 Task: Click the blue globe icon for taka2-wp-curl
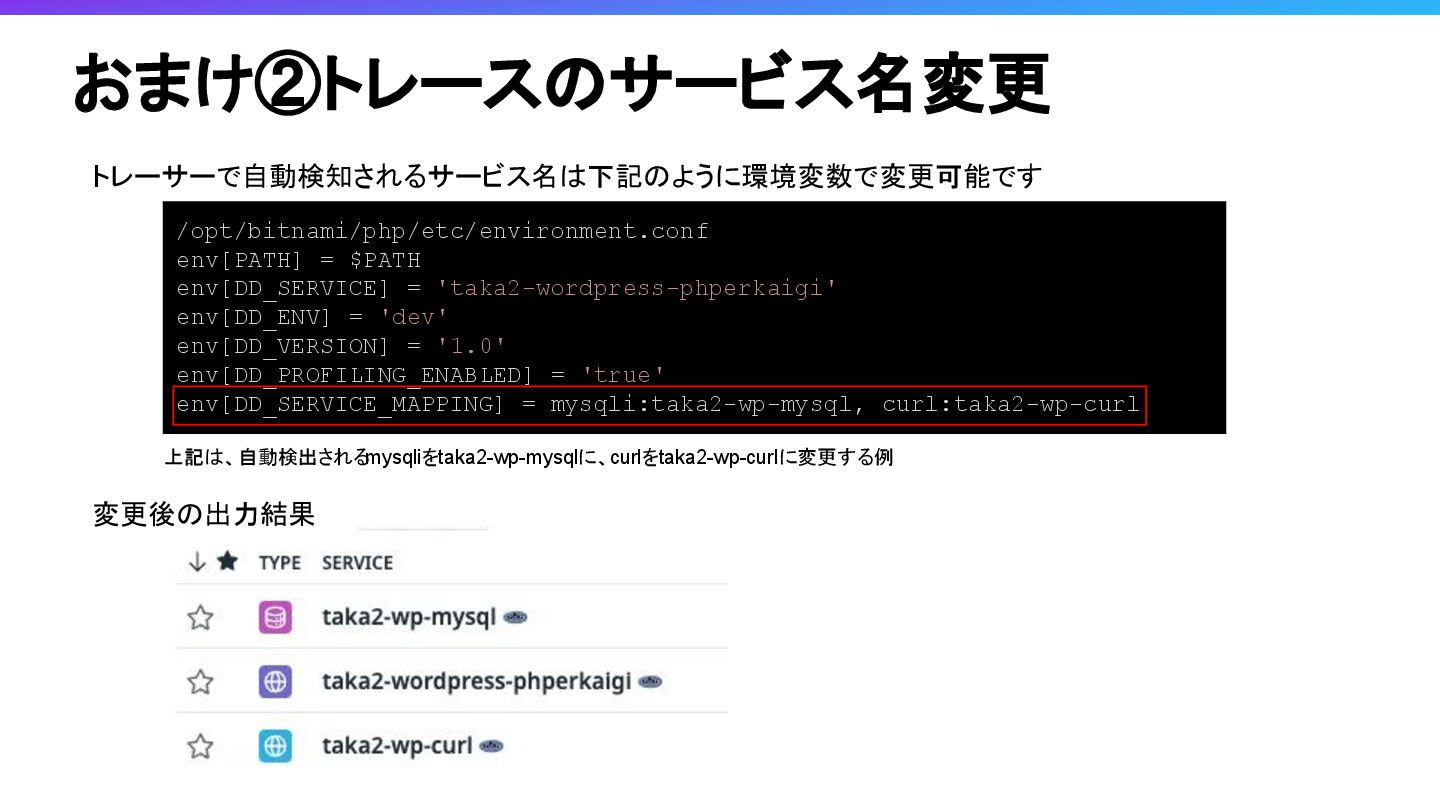tap(275, 746)
